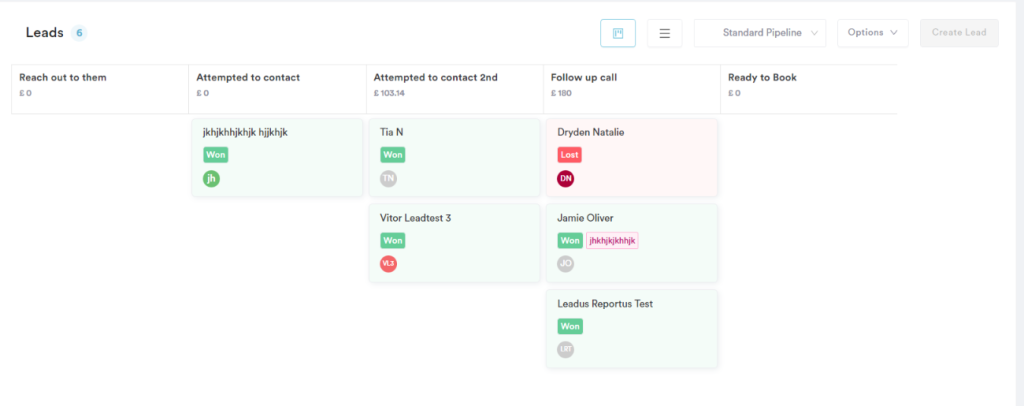
Task: Open the Standard Pipeline dropdown
Action: point(760,33)
